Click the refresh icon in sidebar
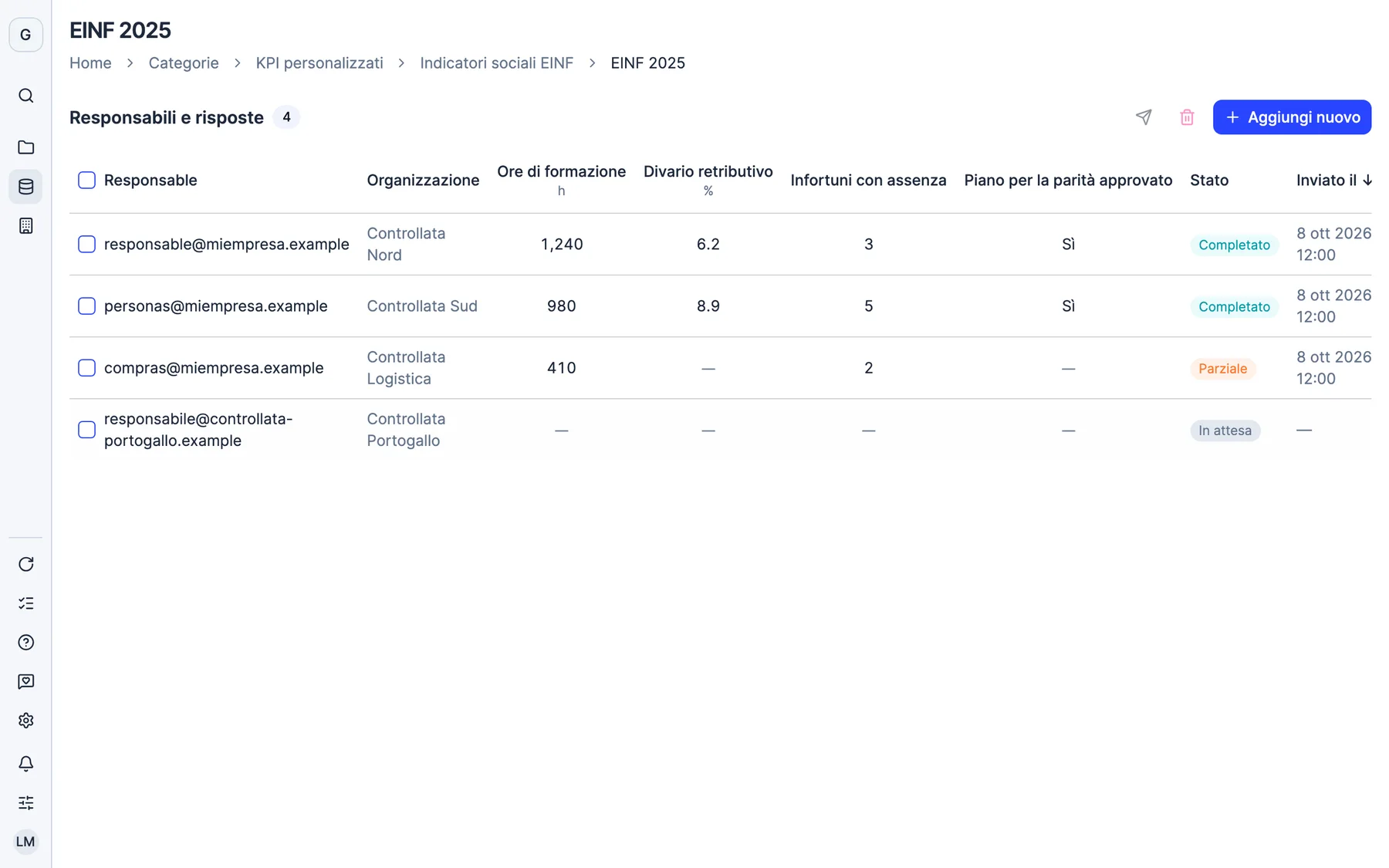 [25, 564]
